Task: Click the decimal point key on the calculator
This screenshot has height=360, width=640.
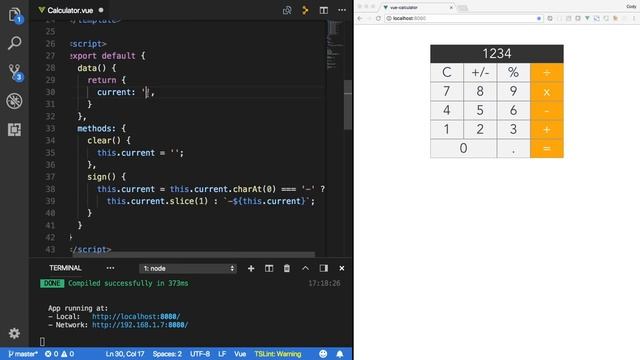Action: click(x=513, y=149)
